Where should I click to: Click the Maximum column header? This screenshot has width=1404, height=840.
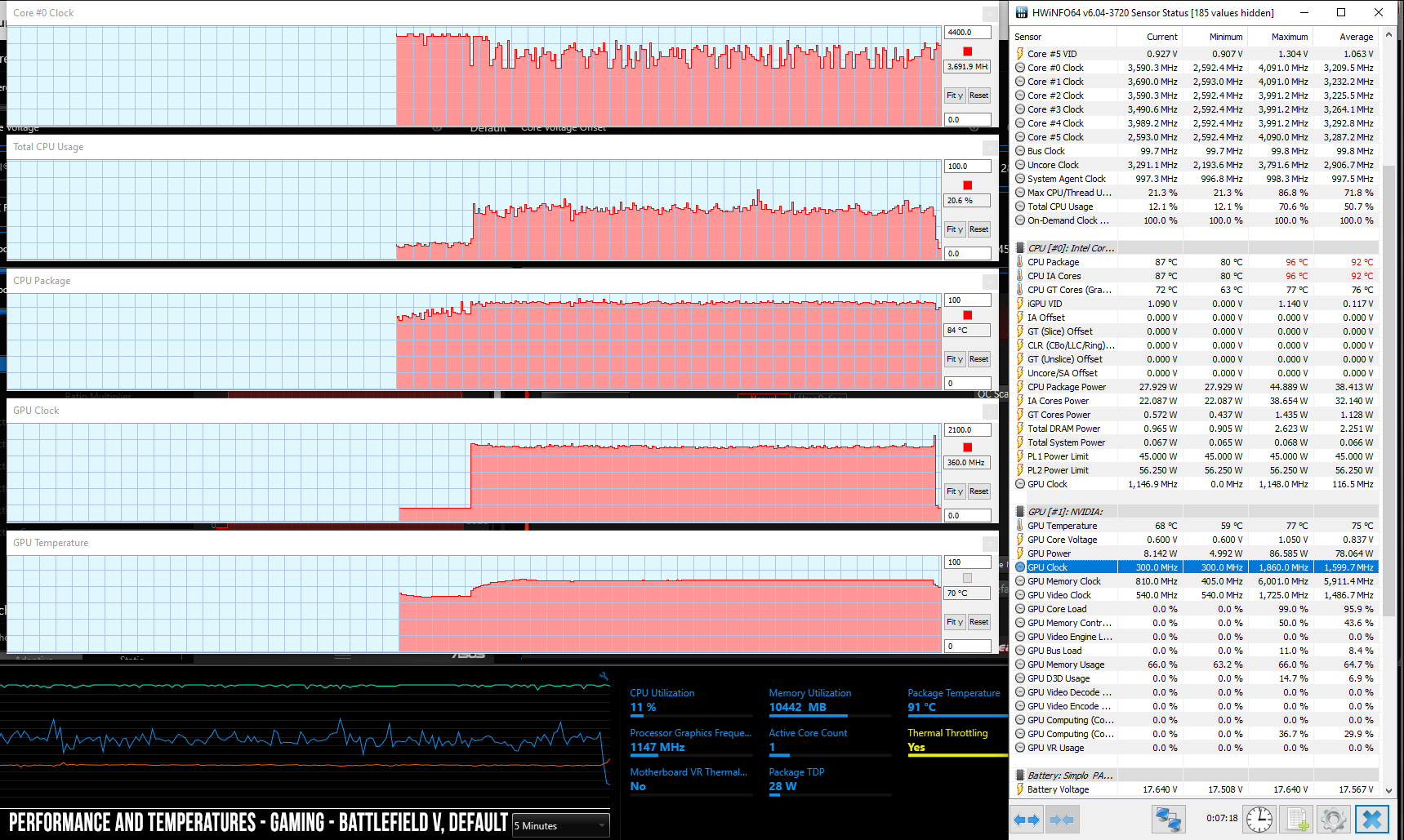1280,37
